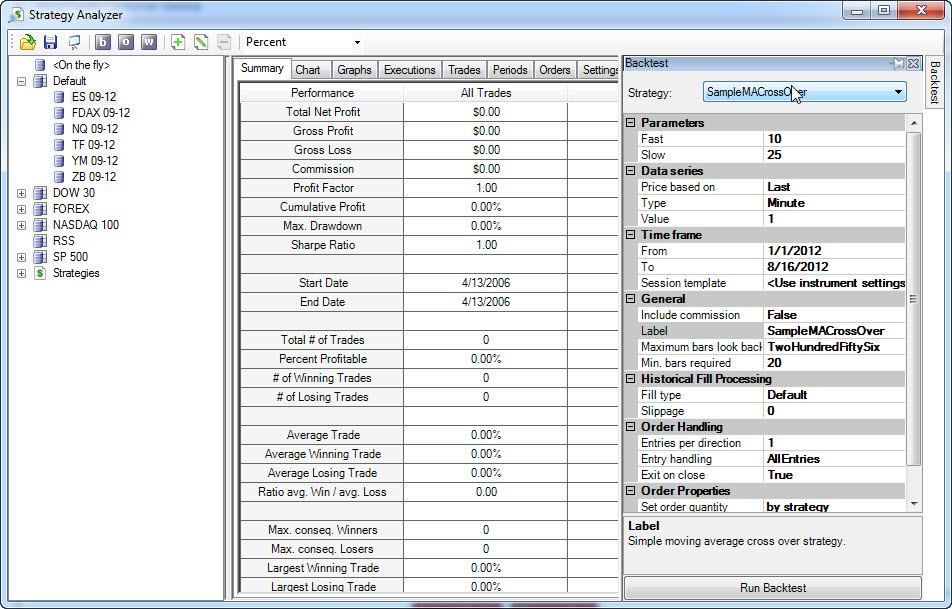Viewport: 952px width, 609px height.
Task: Click the Performance column header
Action: click(322, 93)
